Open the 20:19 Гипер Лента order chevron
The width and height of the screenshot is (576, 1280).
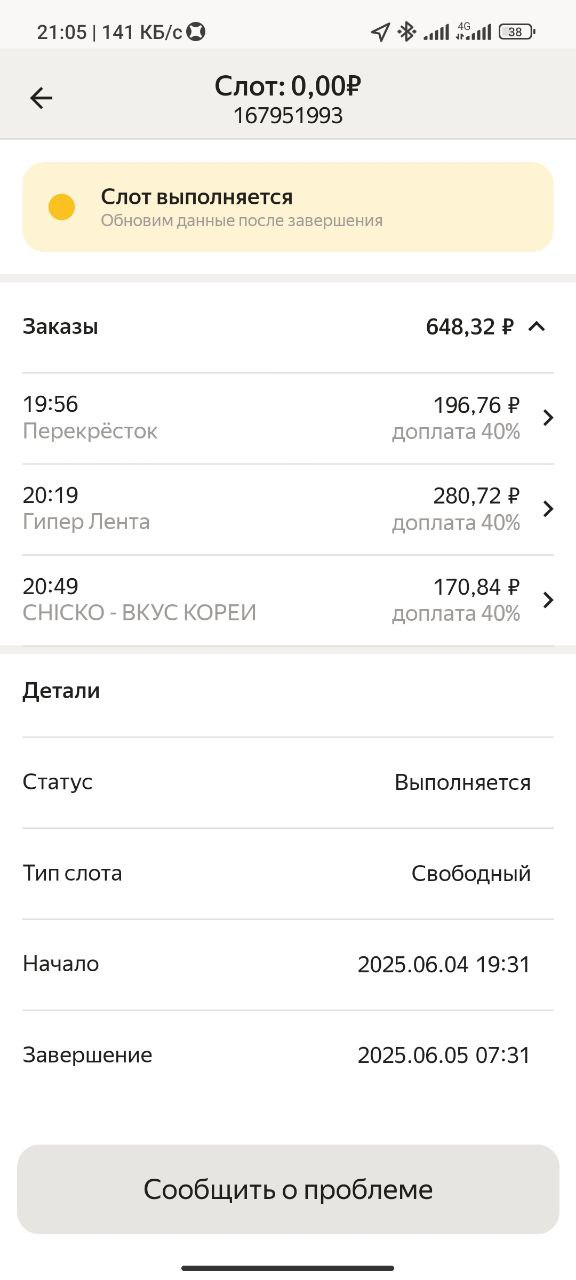coord(548,509)
